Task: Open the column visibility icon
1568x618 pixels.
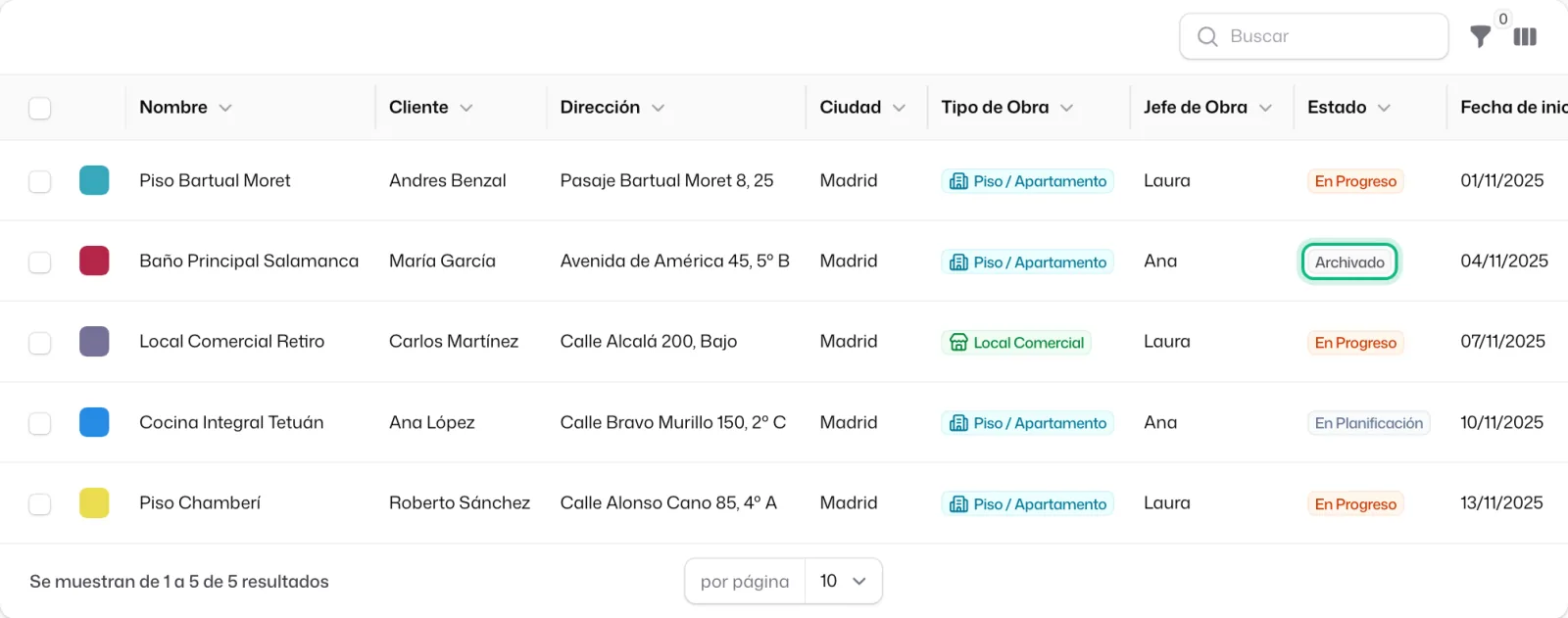Action: pyautogui.click(x=1525, y=37)
